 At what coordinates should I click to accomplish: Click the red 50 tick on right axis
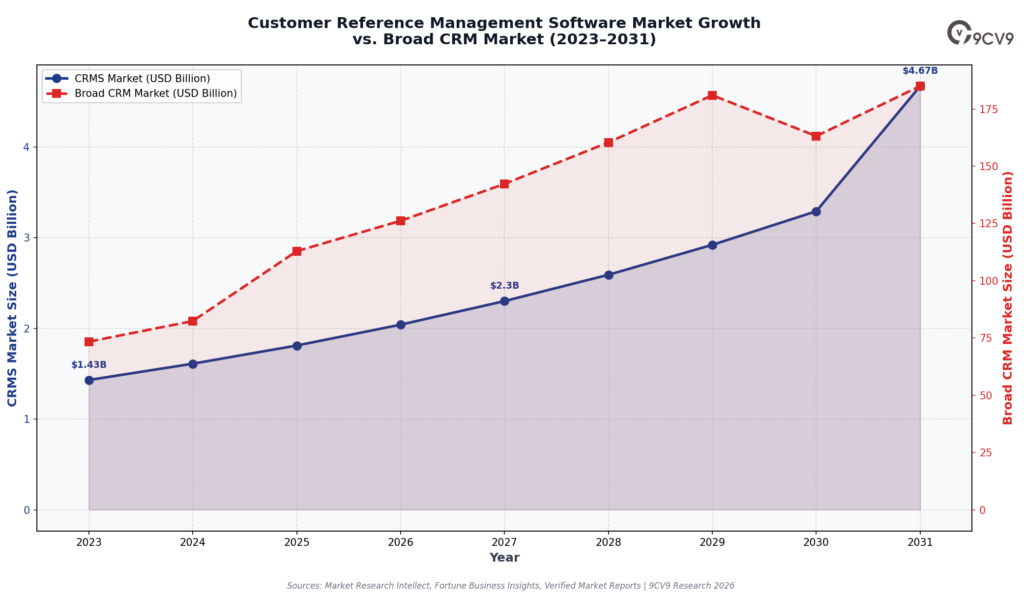tap(985, 396)
